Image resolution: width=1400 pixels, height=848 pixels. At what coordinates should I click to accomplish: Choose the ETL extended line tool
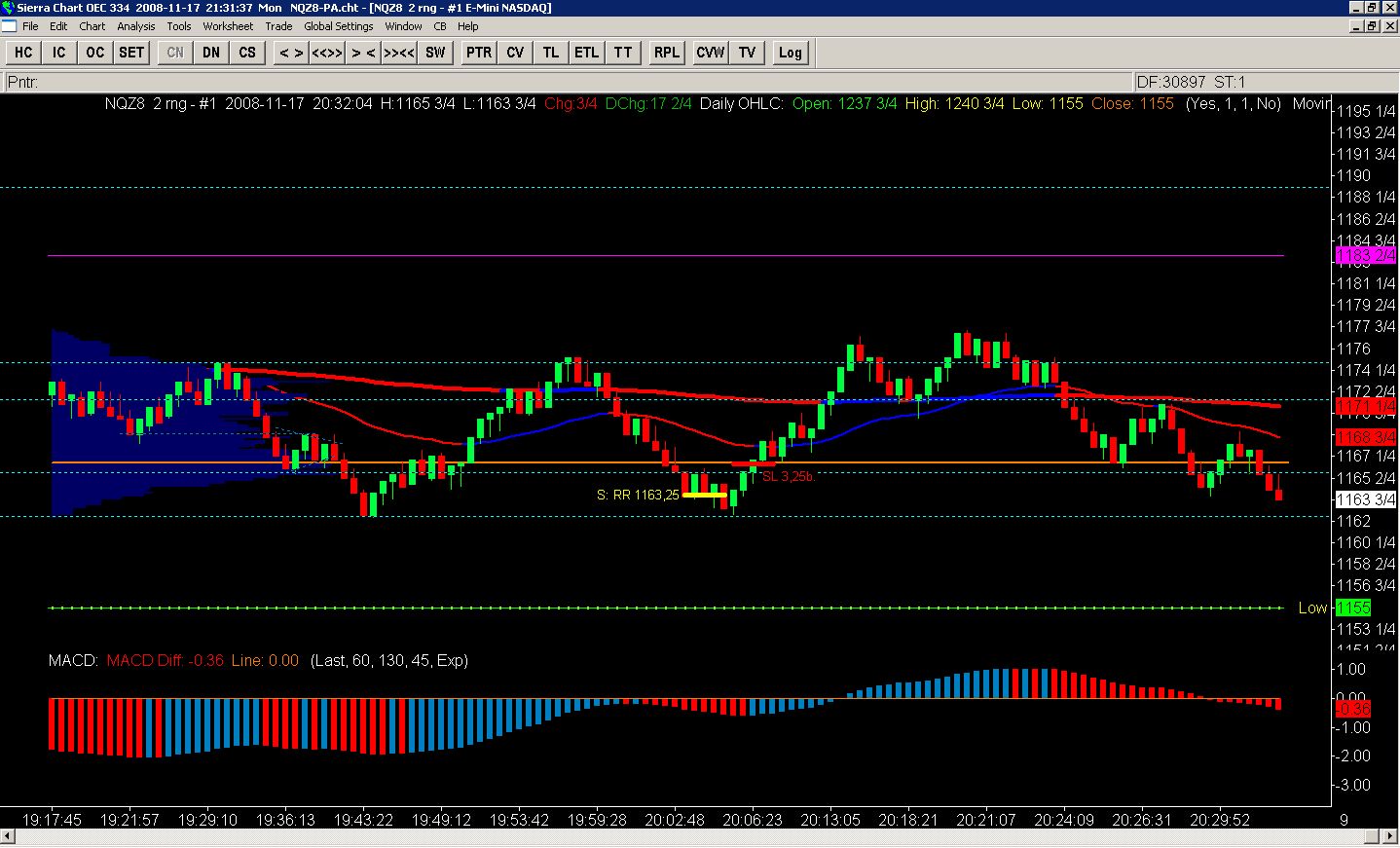(586, 53)
